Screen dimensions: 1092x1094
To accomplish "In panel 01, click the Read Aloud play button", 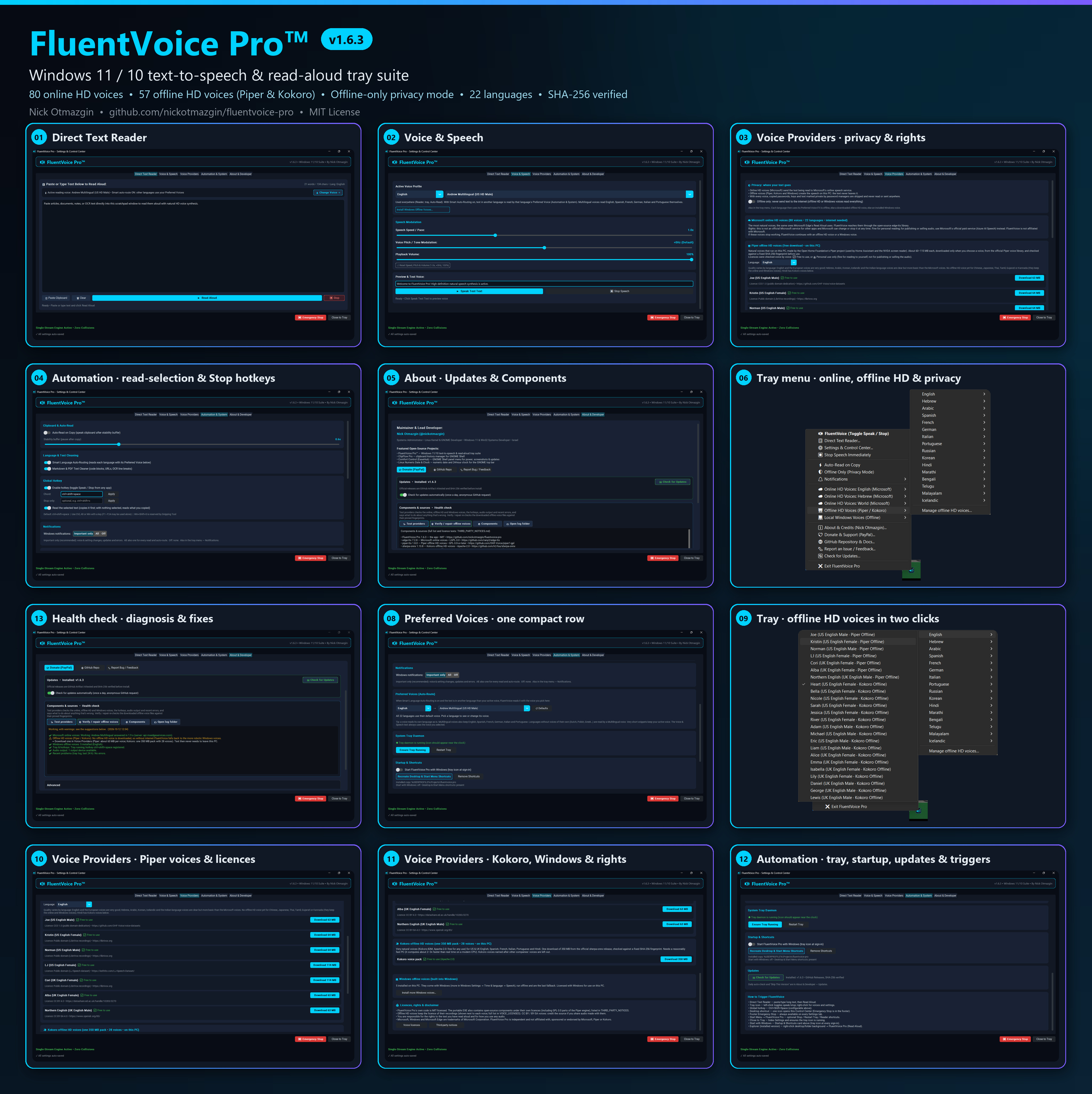I will [x=207, y=298].
